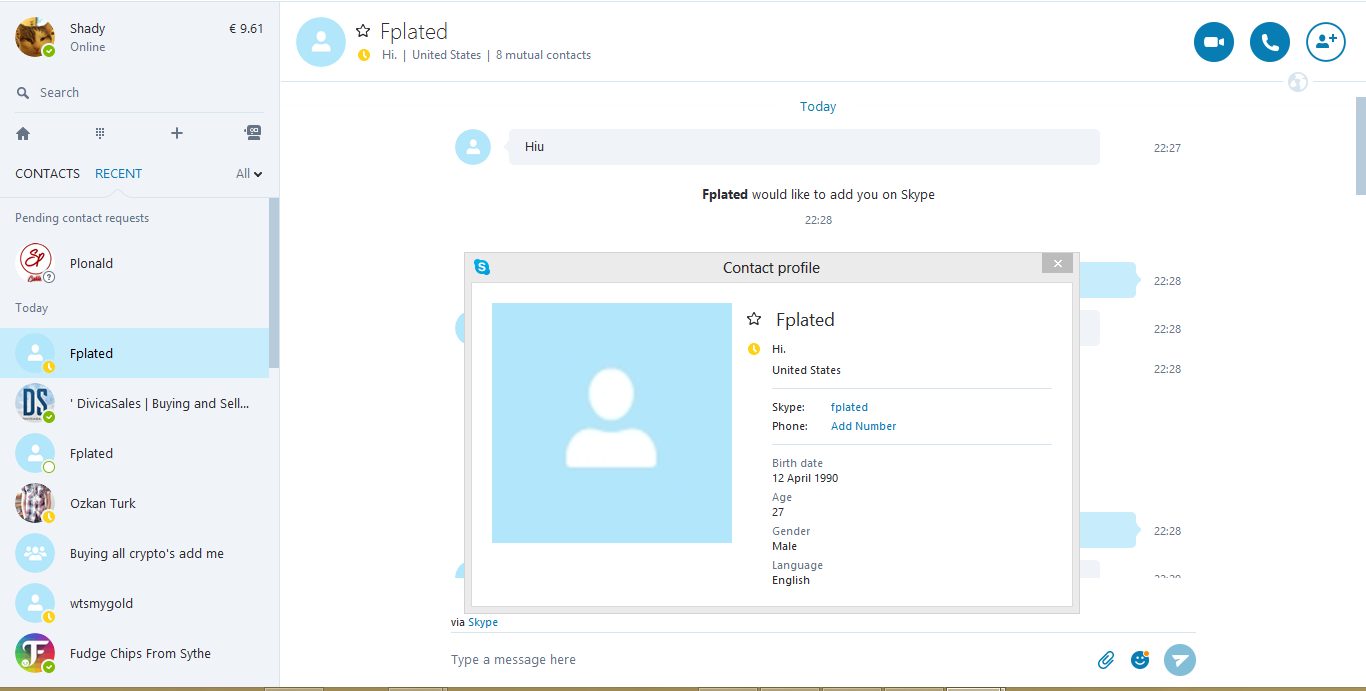Click the avatar beside the Hiu message
1366x691 pixels.
tap(473, 147)
